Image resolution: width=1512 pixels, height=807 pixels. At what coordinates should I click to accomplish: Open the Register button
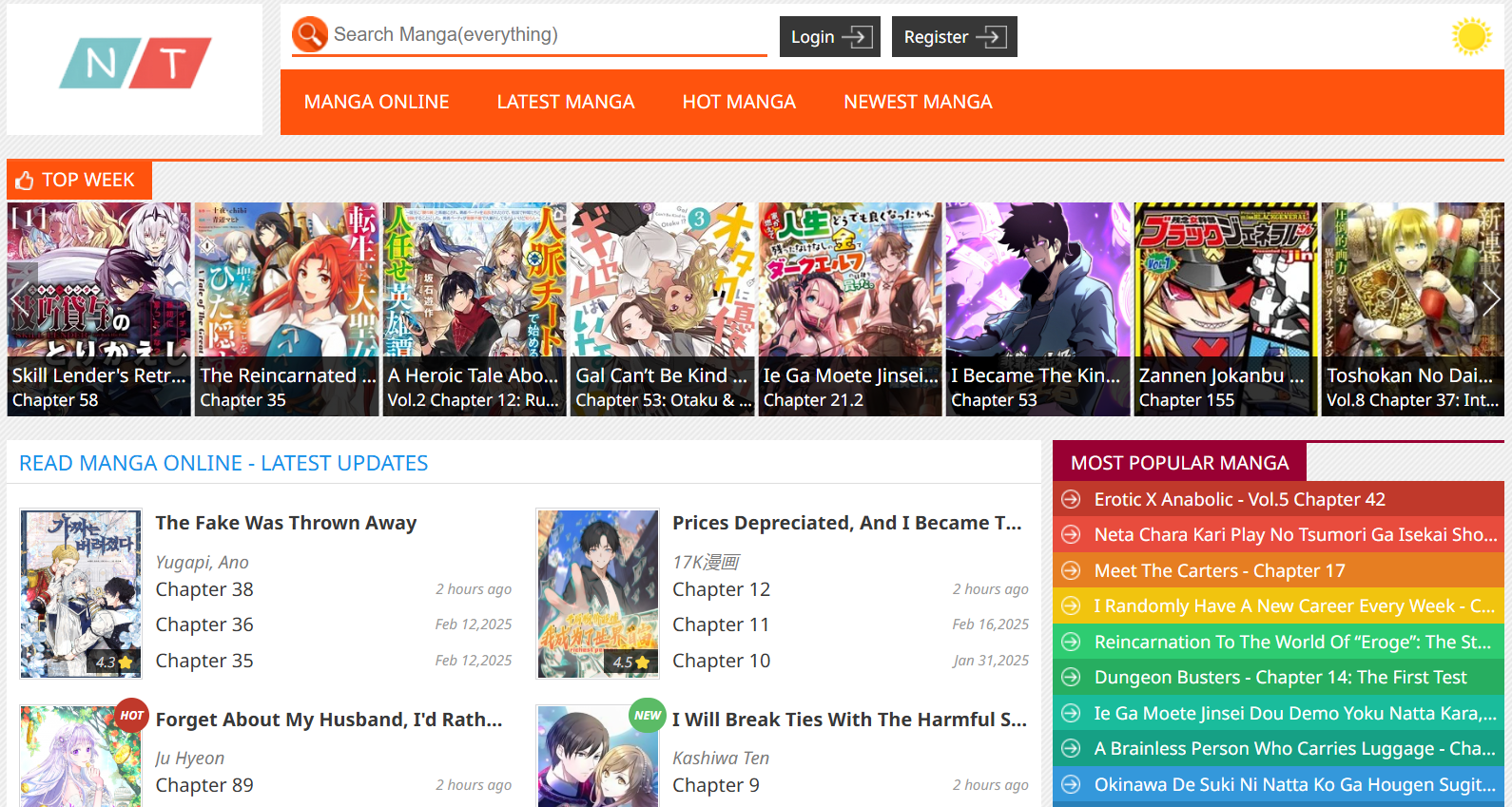tap(955, 37)
